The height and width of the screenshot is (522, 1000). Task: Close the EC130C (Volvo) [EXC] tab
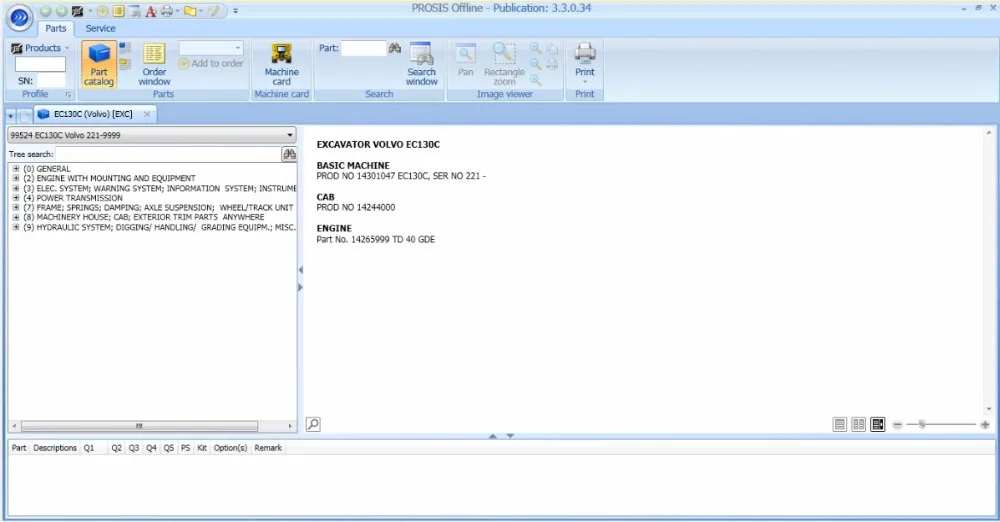tap(147, 114)
